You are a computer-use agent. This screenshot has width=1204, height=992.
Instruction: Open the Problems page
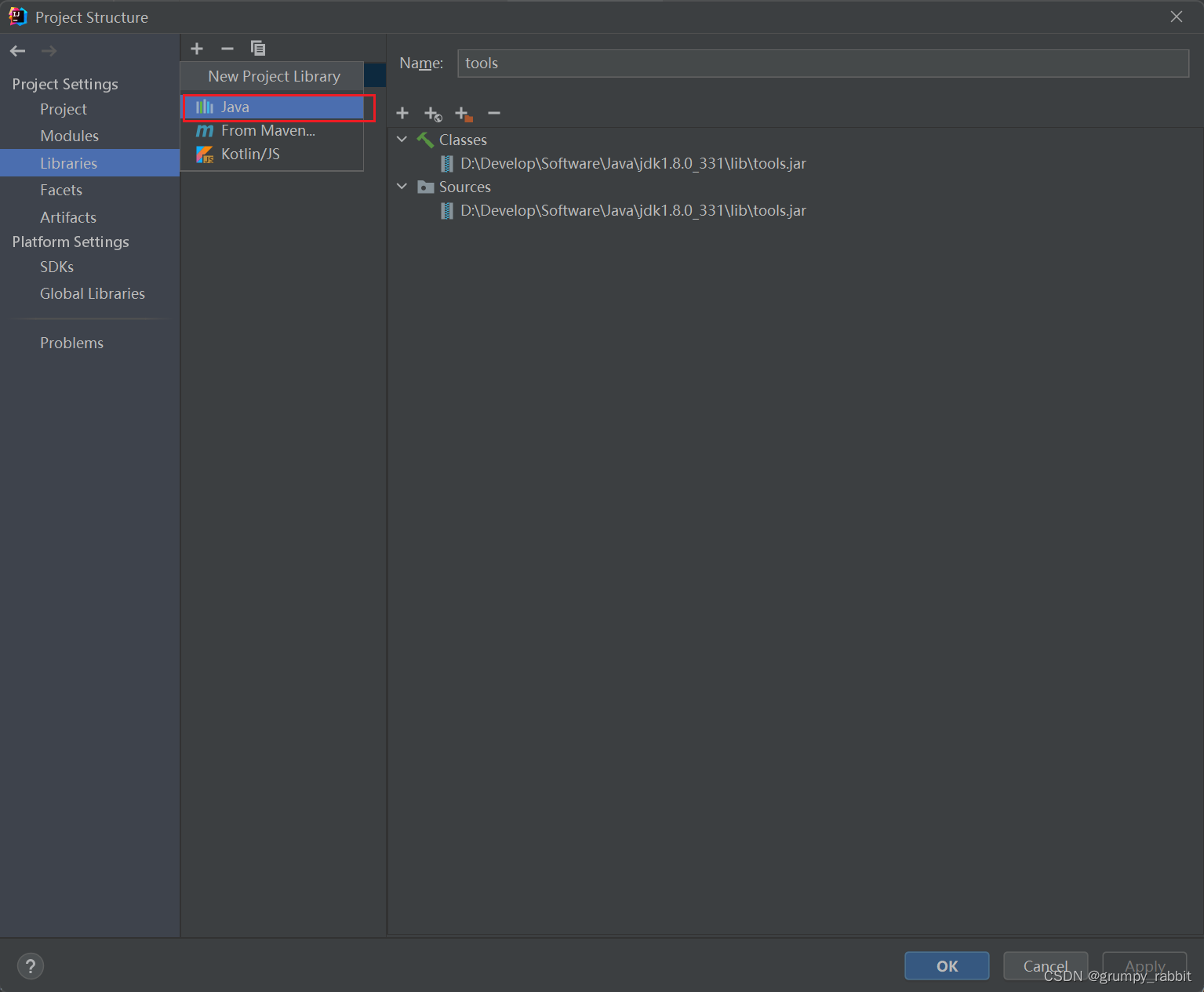click(x=71, y=343)
